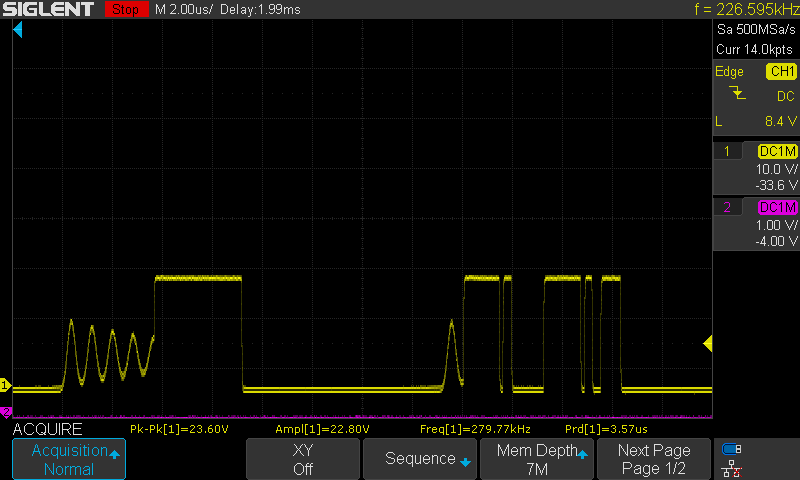Expand the Mem Depth 7M selector
The width and height of the screenshot is (800, 480).
[537, 459]
